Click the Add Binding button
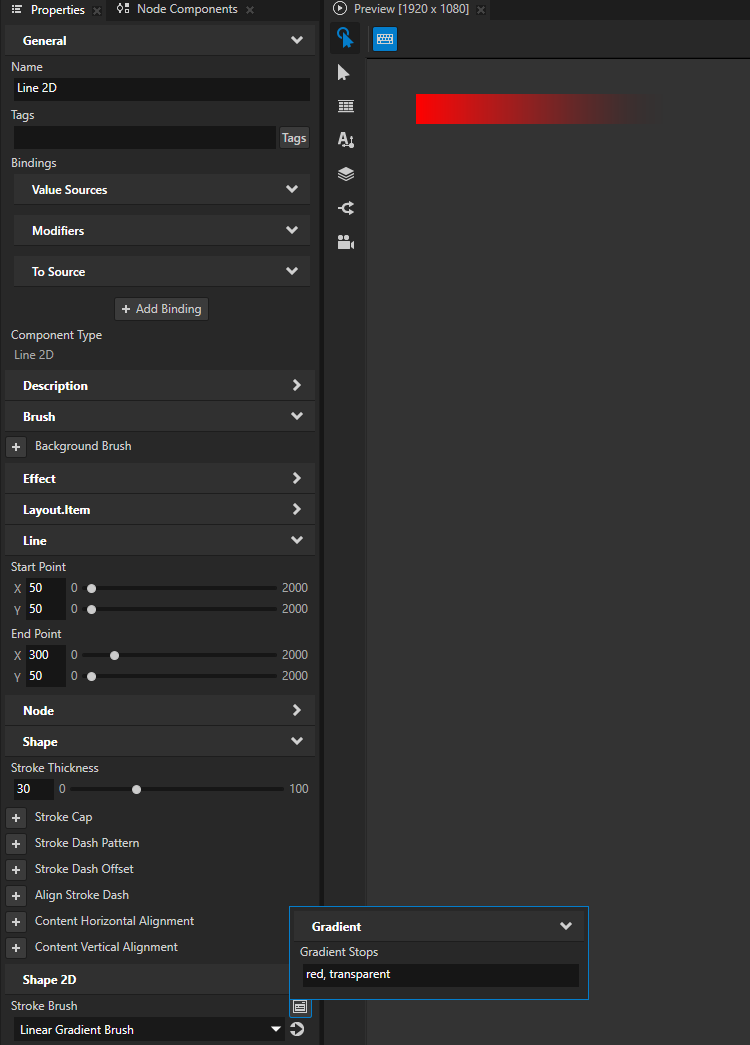The height and width of the screenshot is (1045, 750). click(161, 308)
